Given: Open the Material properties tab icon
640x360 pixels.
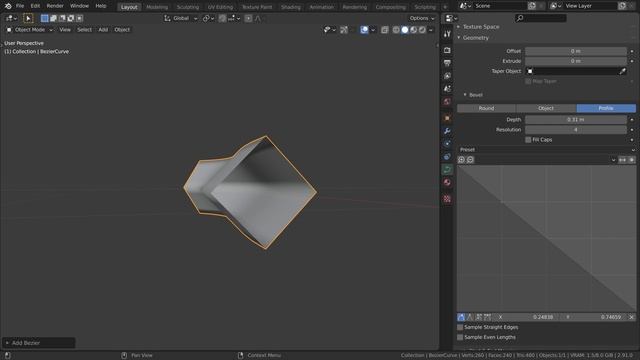Looking at the screenshot, I should (447, 182).
